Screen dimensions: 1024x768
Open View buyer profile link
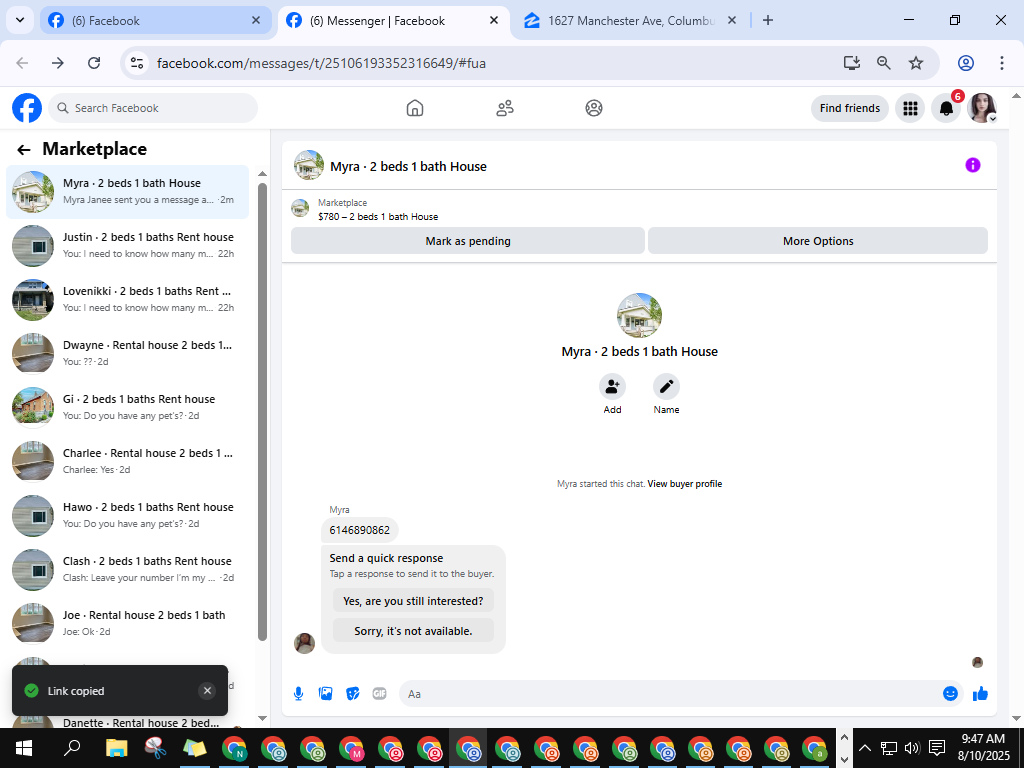[684, 484]
